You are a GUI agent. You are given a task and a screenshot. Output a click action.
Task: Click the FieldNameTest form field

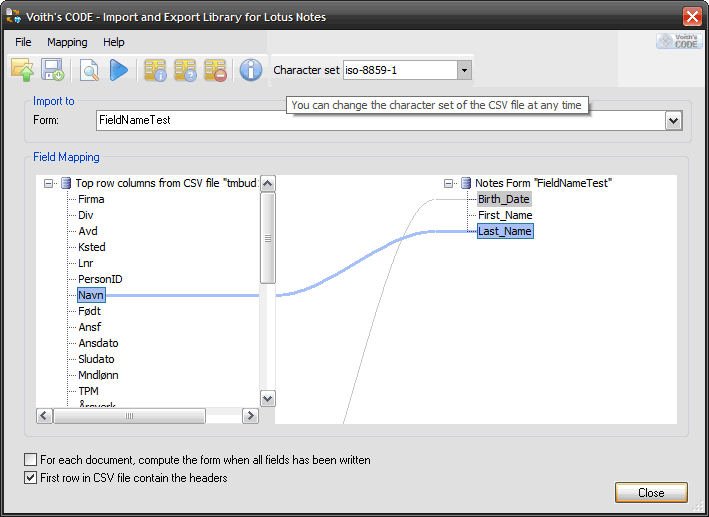click(x=381, y=121)
